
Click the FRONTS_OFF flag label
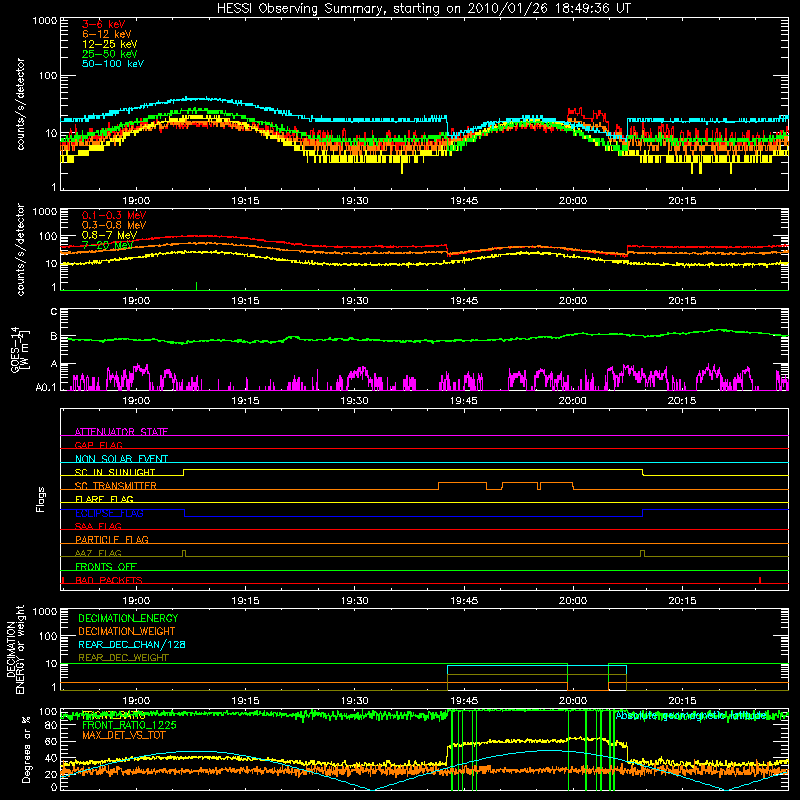tap(106, 567)
